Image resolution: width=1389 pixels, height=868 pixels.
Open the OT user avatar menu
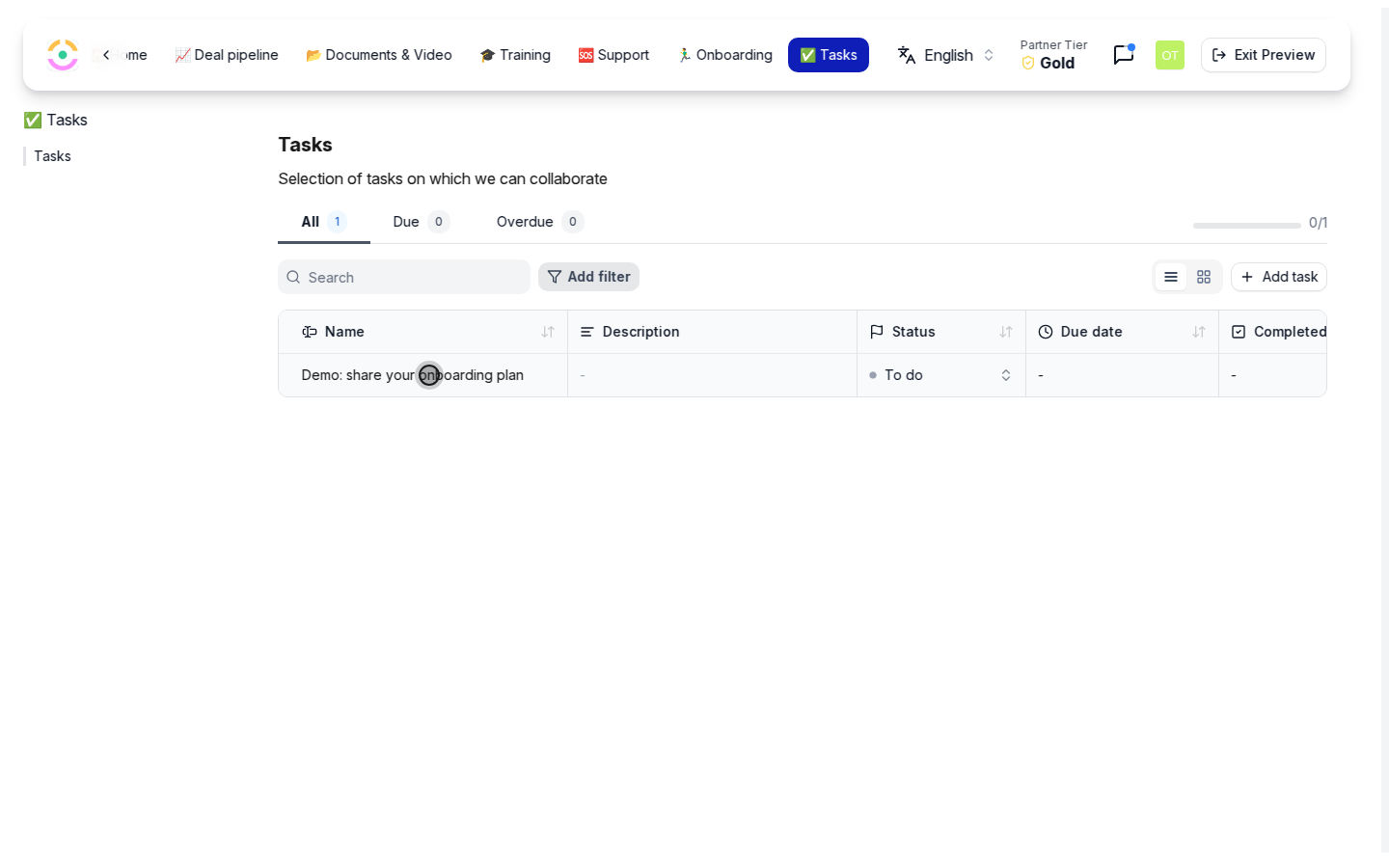pos(1169,55)
